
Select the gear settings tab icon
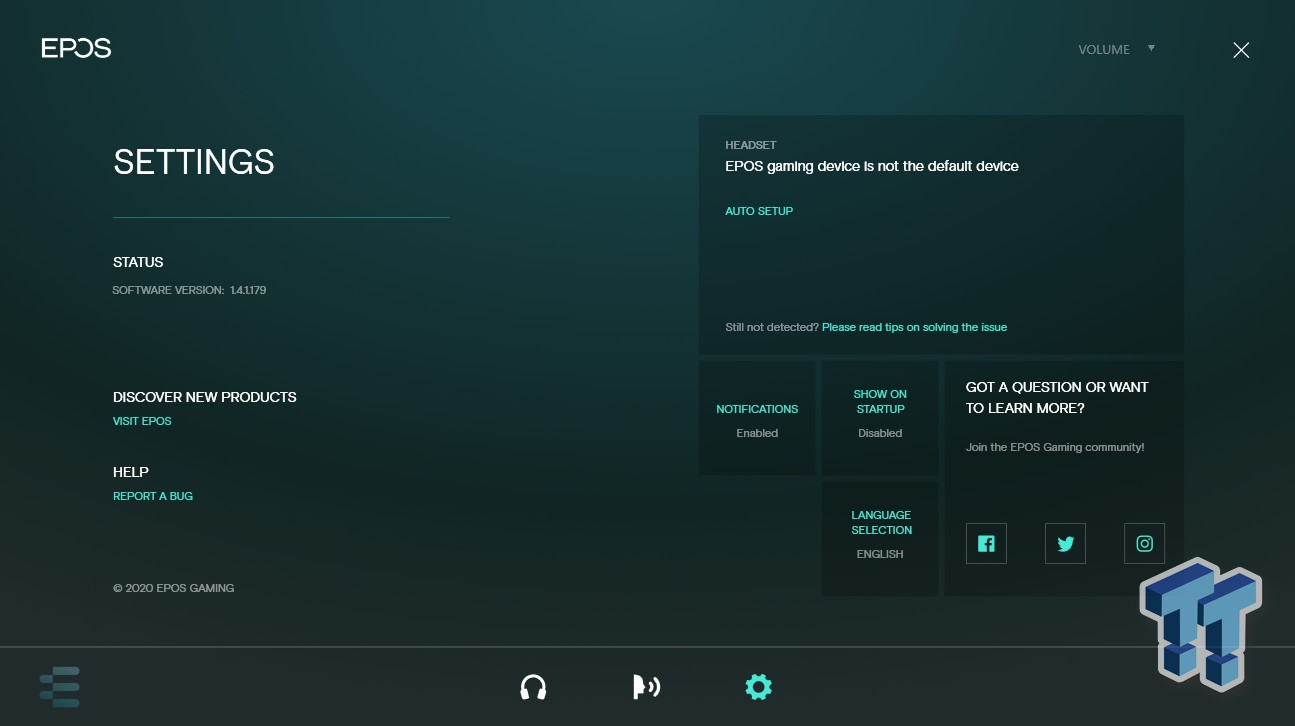[759, 687]
